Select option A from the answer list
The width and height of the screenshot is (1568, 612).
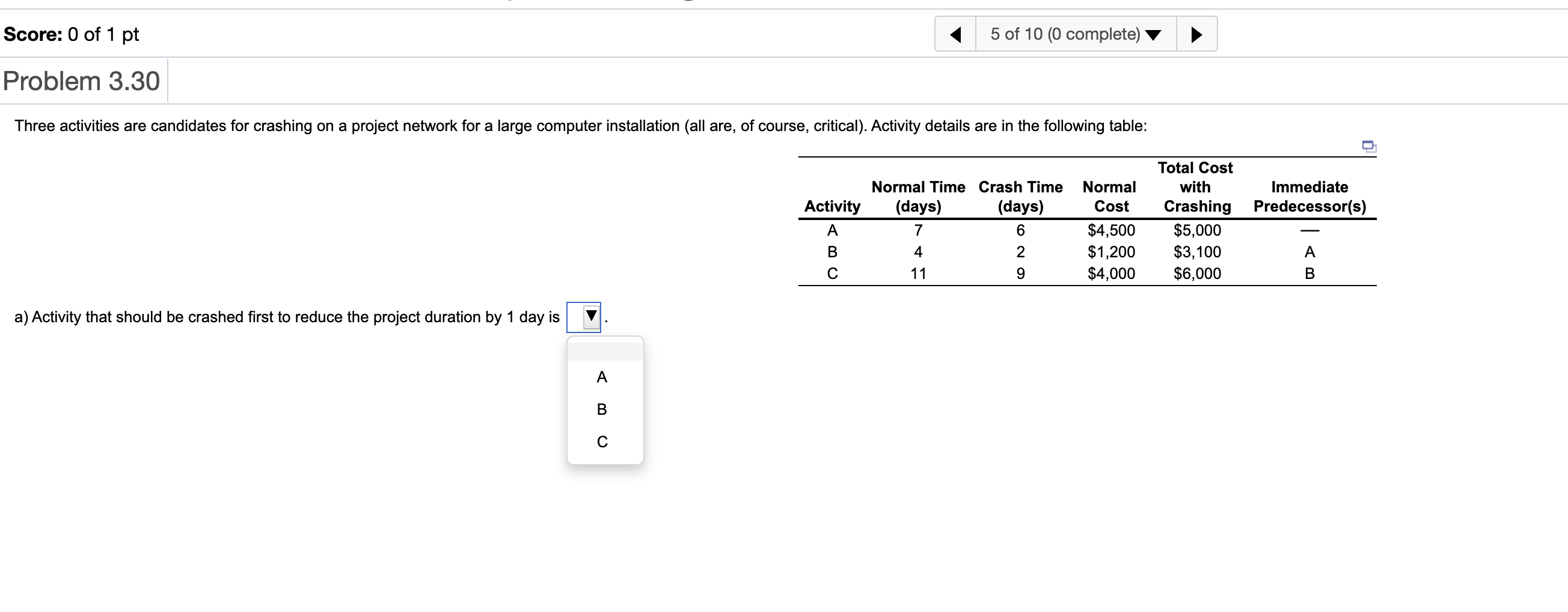(x=601, y=376)
